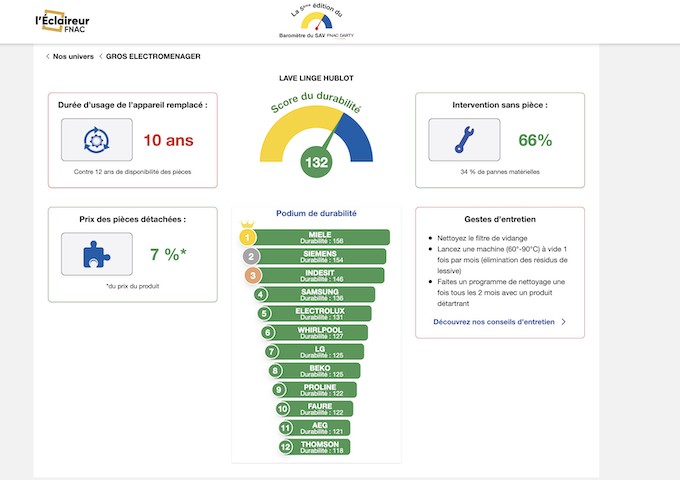Go back to Nos univers breadcrumb

click(x=73, y=56)
